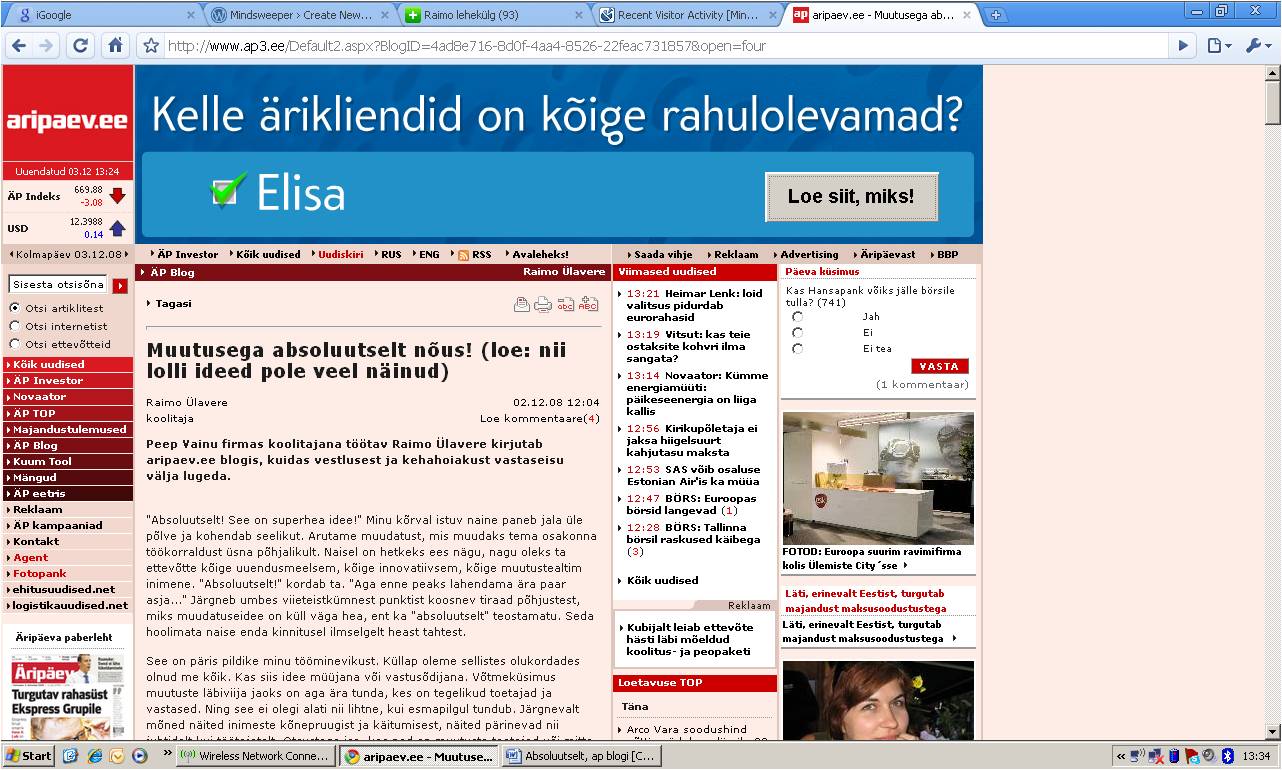
Task: Go back with browser Back arrow
Action: point(20,45)
